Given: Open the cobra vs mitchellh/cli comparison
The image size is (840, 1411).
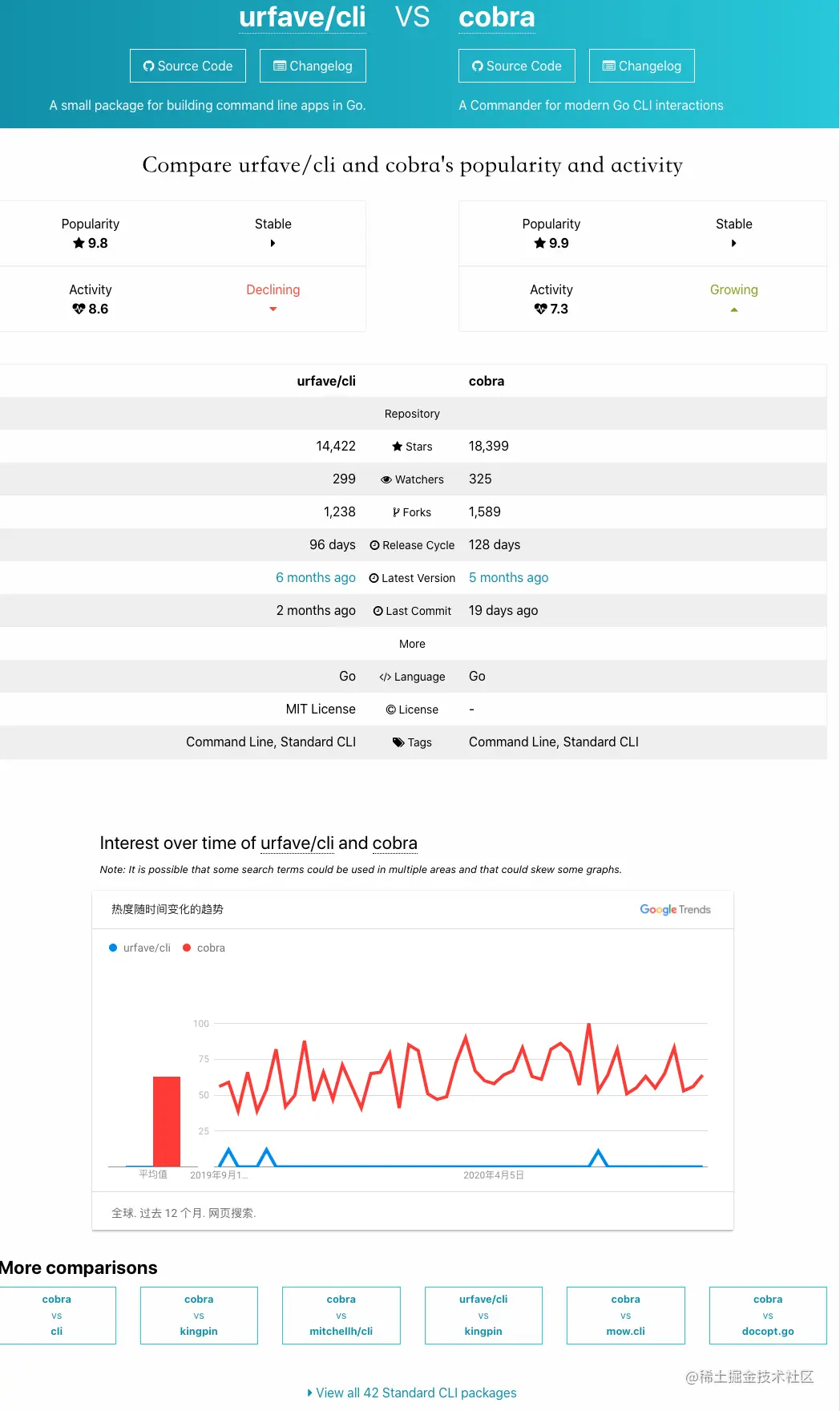Looking at the screenshot, I should pos(341,1315).
